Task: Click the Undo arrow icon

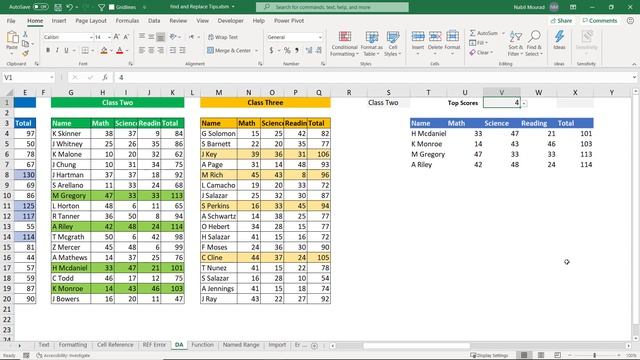Action: point(70,7)
